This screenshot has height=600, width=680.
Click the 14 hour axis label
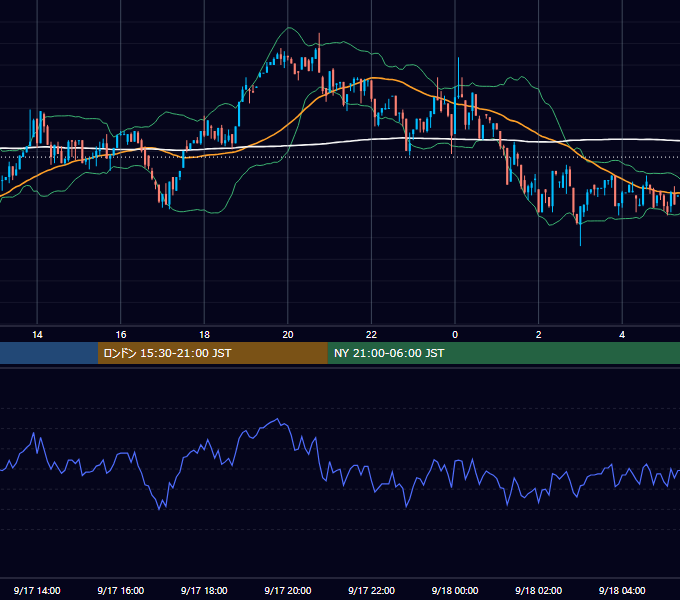tap(37, 335)
